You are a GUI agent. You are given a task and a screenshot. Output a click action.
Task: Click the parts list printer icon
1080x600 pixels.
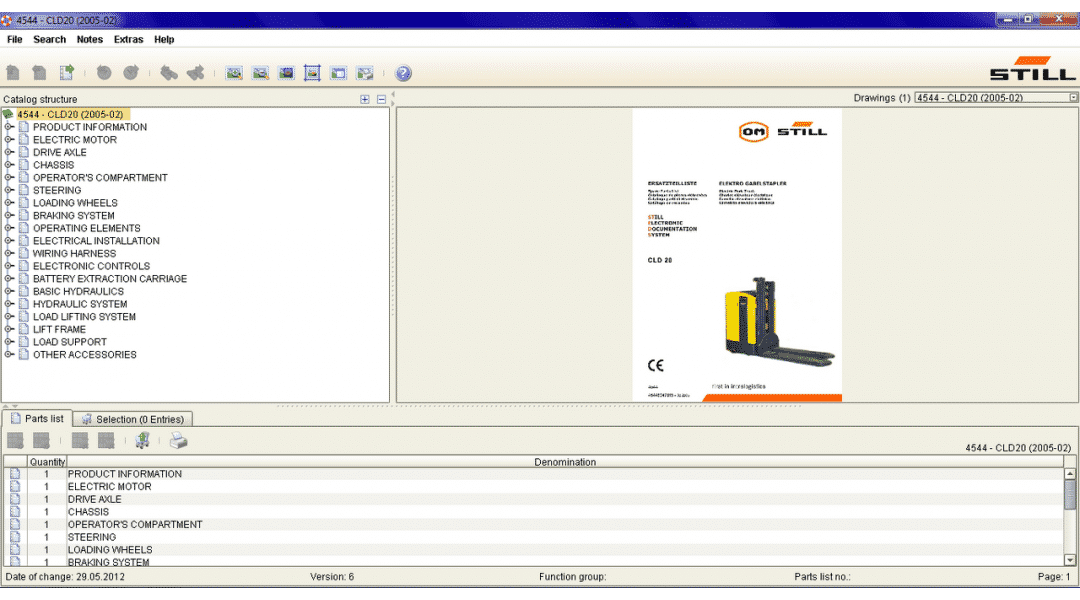tap(178, 441)
